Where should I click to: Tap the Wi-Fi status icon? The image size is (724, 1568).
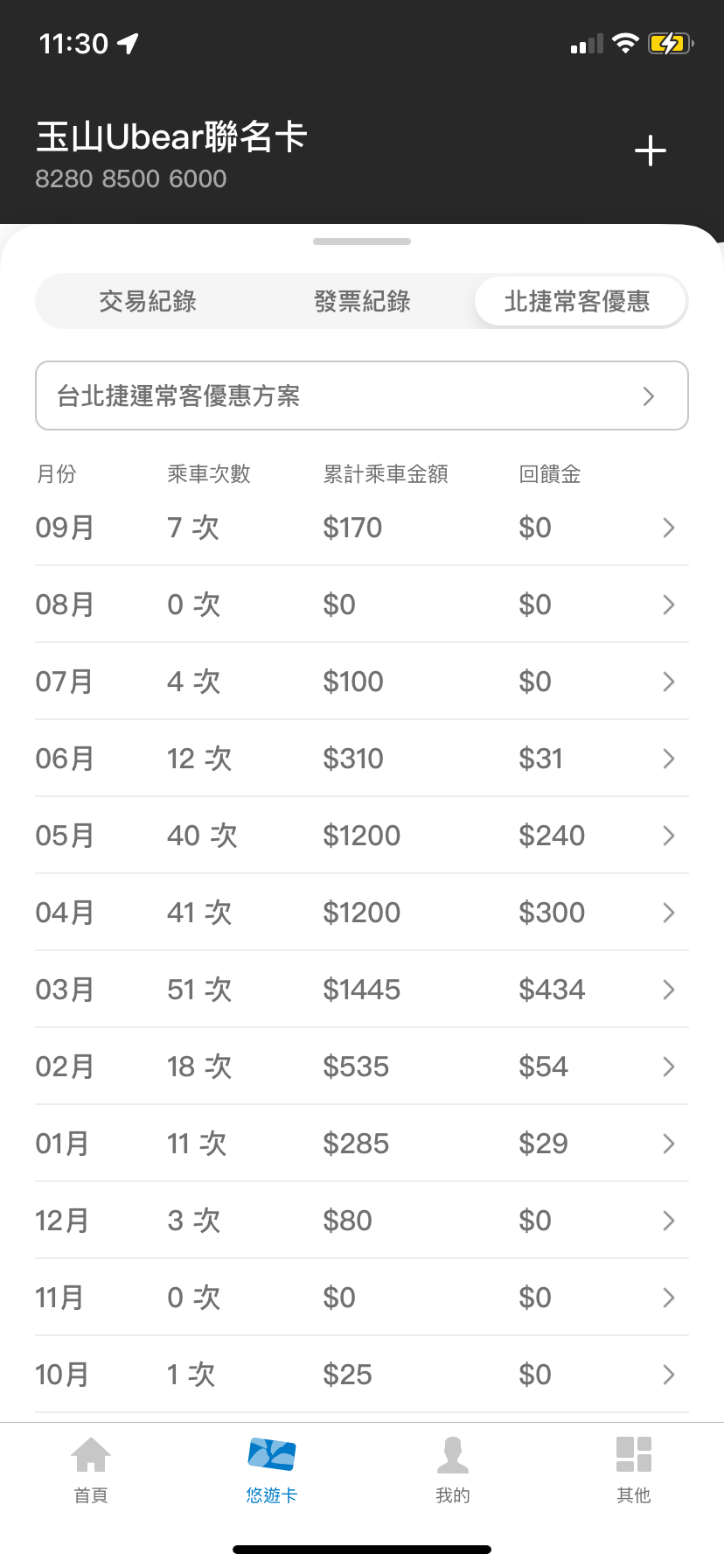click(x=625, y=43)
